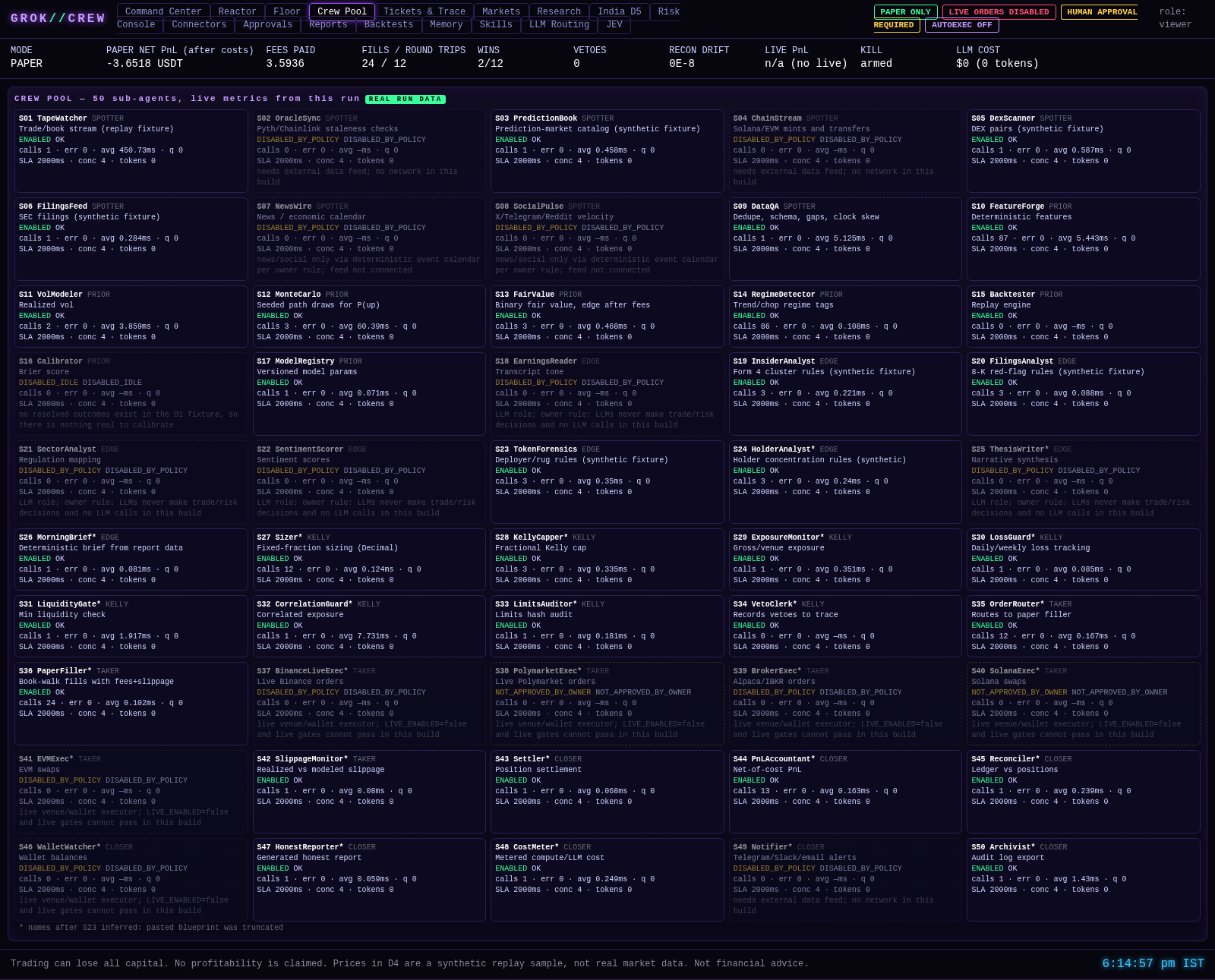Click the AUTOEXEC OFF badge
This screenshot has width=1215, height=980.
tap(961, 26)
